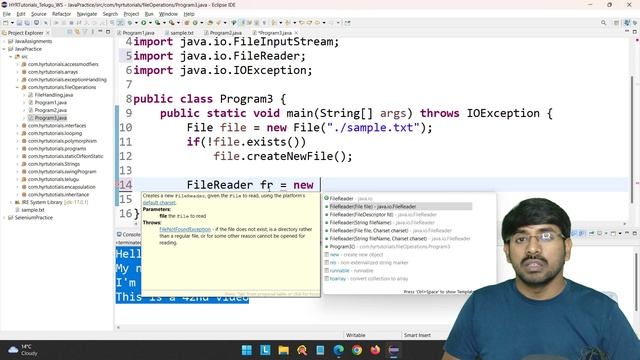640x360 pixels.
Task: Maximize the Project Explorer view
Action: point(108,32)
